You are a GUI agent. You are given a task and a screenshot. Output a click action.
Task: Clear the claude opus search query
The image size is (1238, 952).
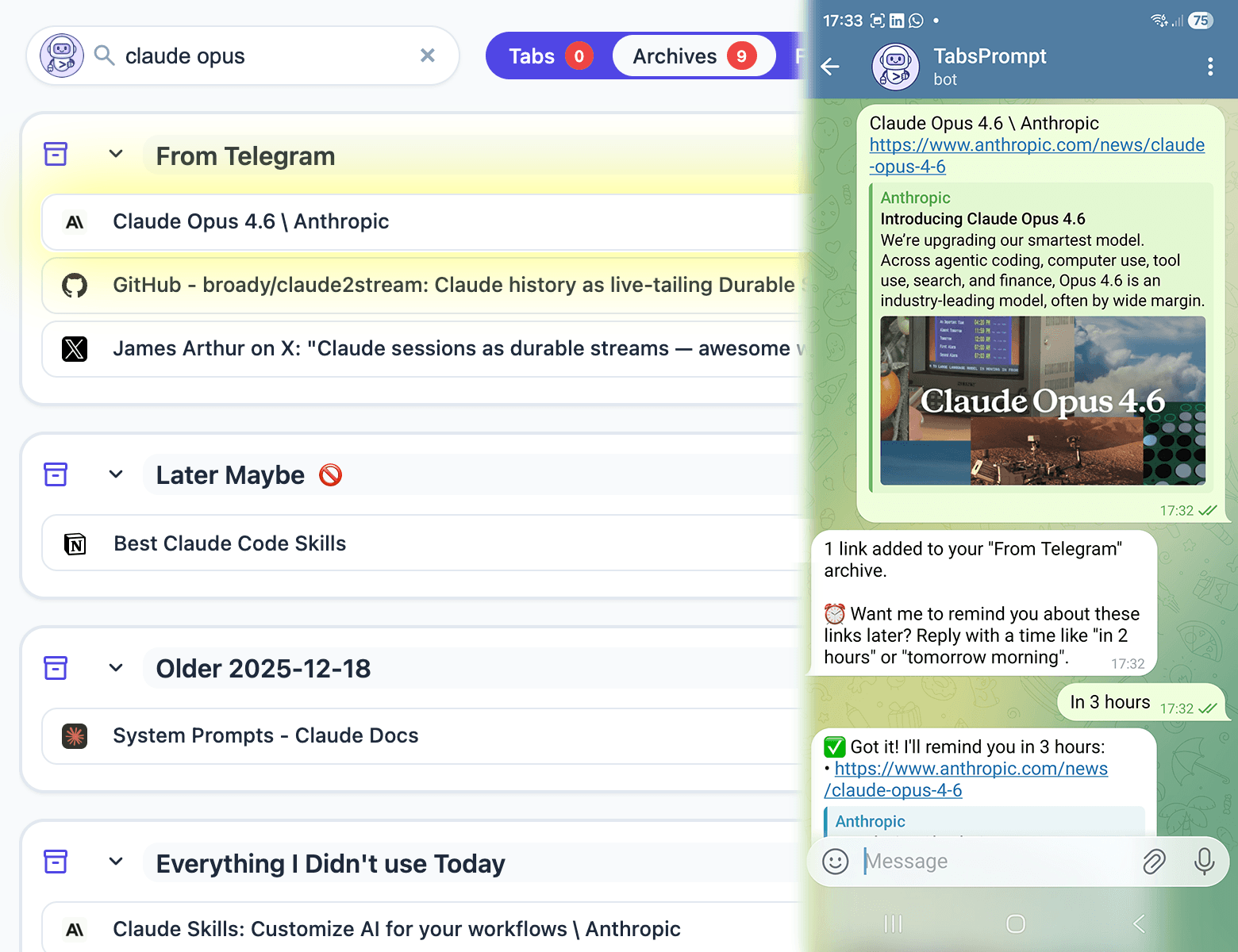click(x=427, y=56)
